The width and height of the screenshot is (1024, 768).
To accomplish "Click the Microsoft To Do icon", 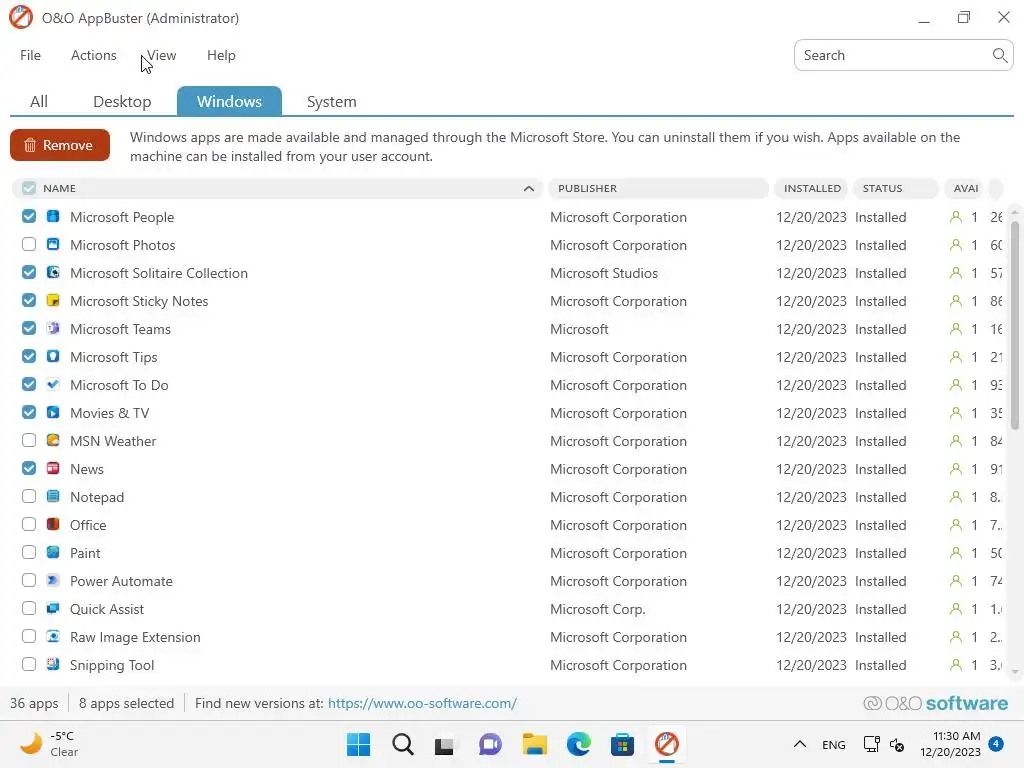I will 53,385.
